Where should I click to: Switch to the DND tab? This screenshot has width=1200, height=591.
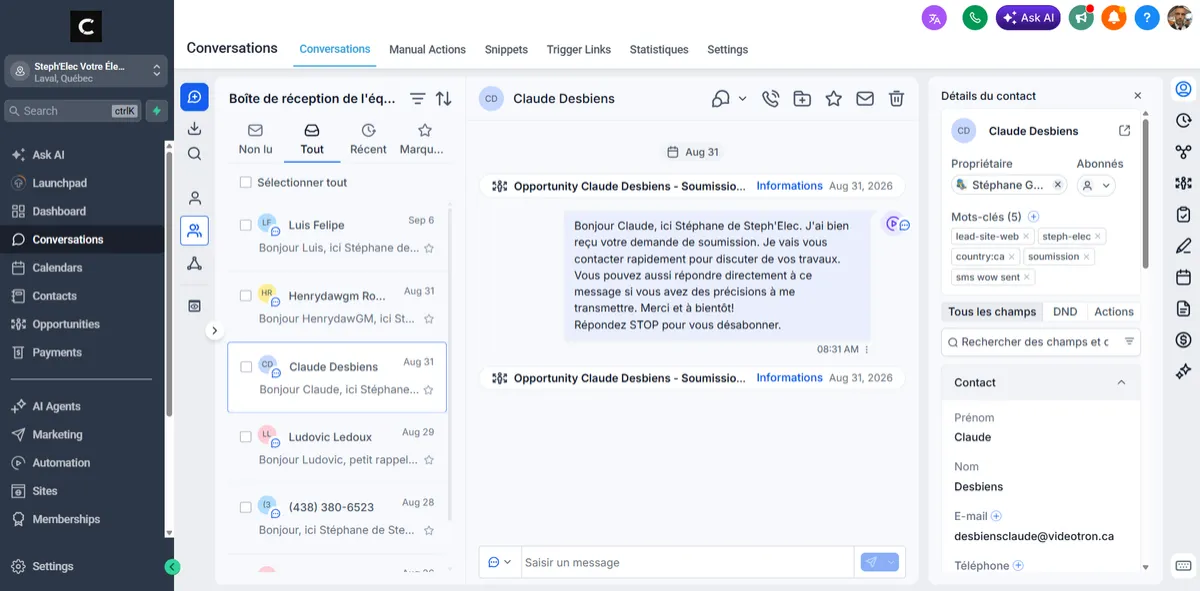pyautogui.click(x=1065, y=312)
